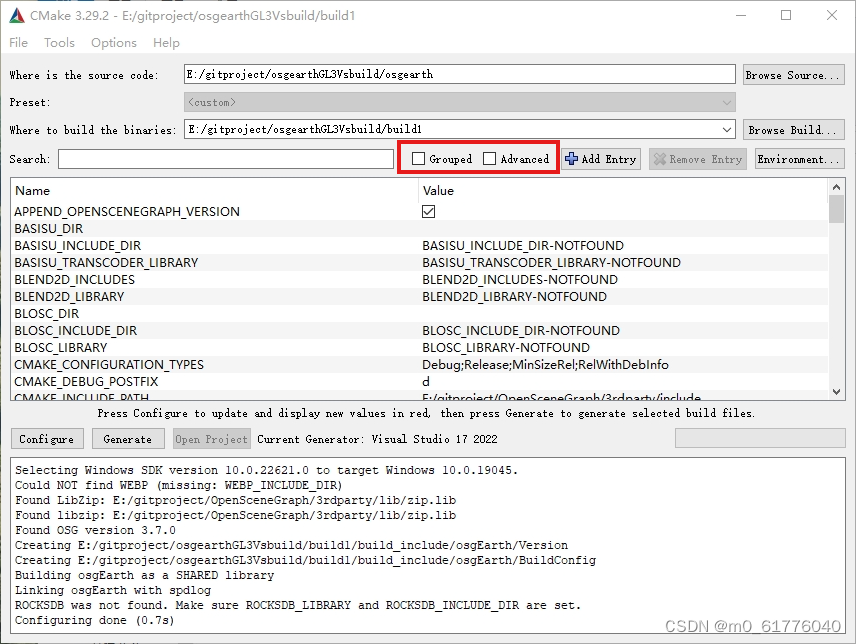
Task: Open the Options menu
Action: 113,43
